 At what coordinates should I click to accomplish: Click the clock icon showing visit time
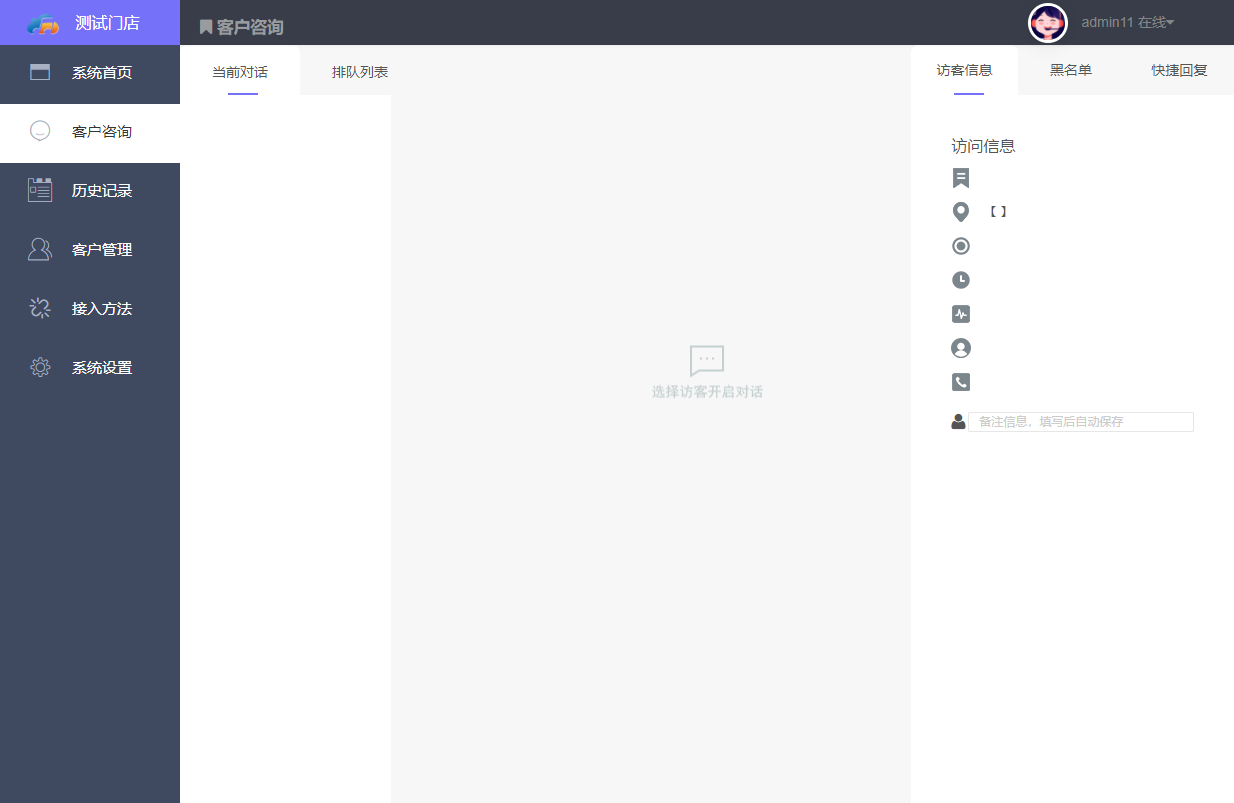point(961,279)
